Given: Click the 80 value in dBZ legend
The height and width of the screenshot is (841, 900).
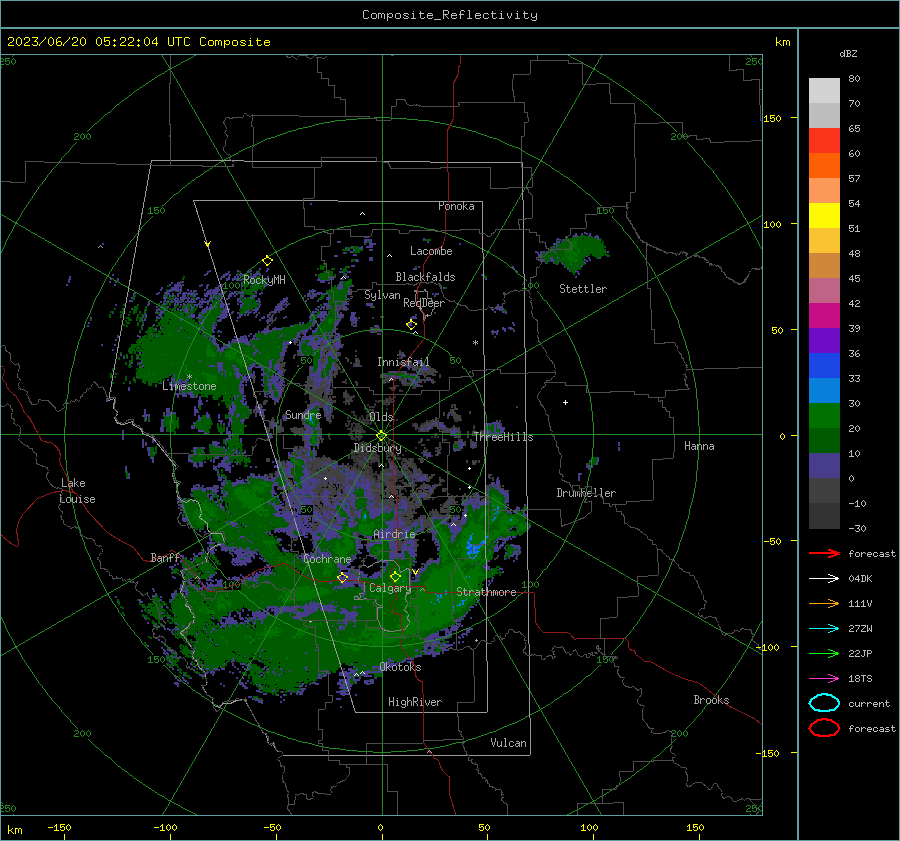Looking at the screenshot, I should click(855, 79).
